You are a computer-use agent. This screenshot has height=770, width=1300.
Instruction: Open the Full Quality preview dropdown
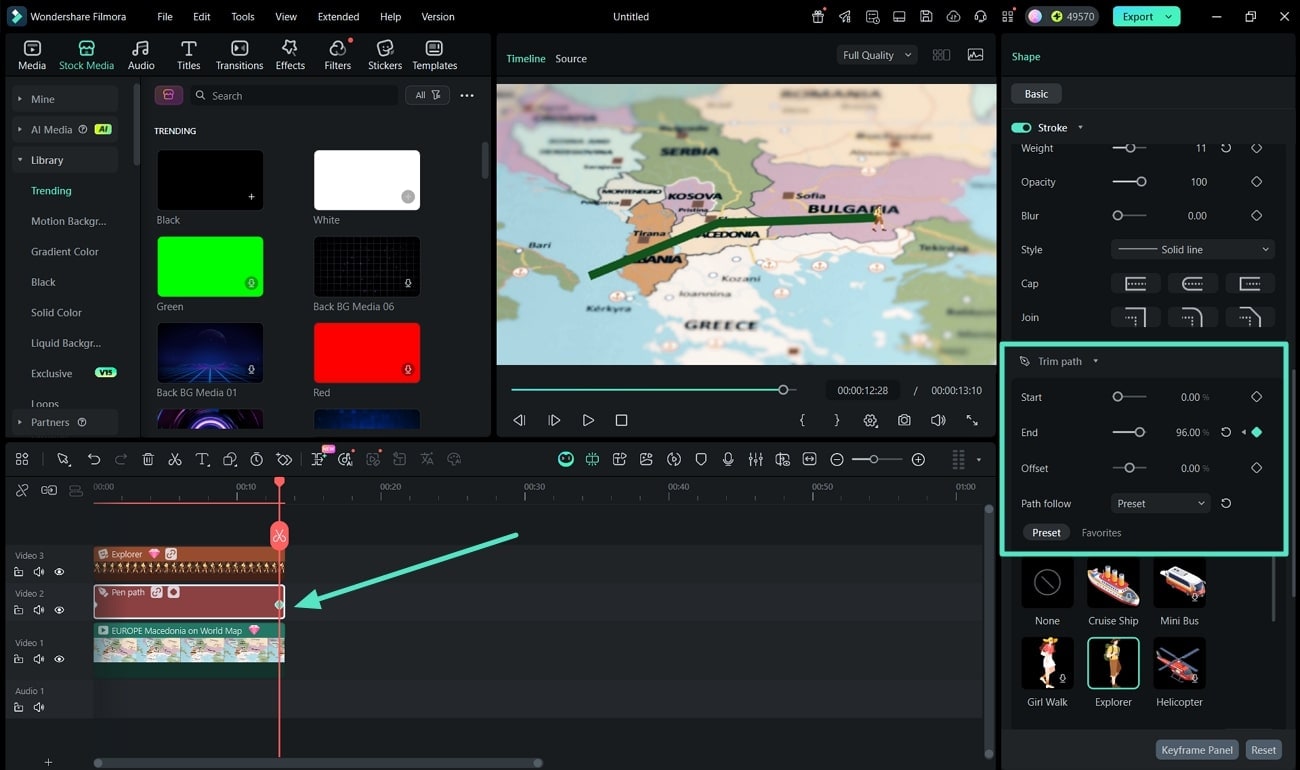(876, 55)
